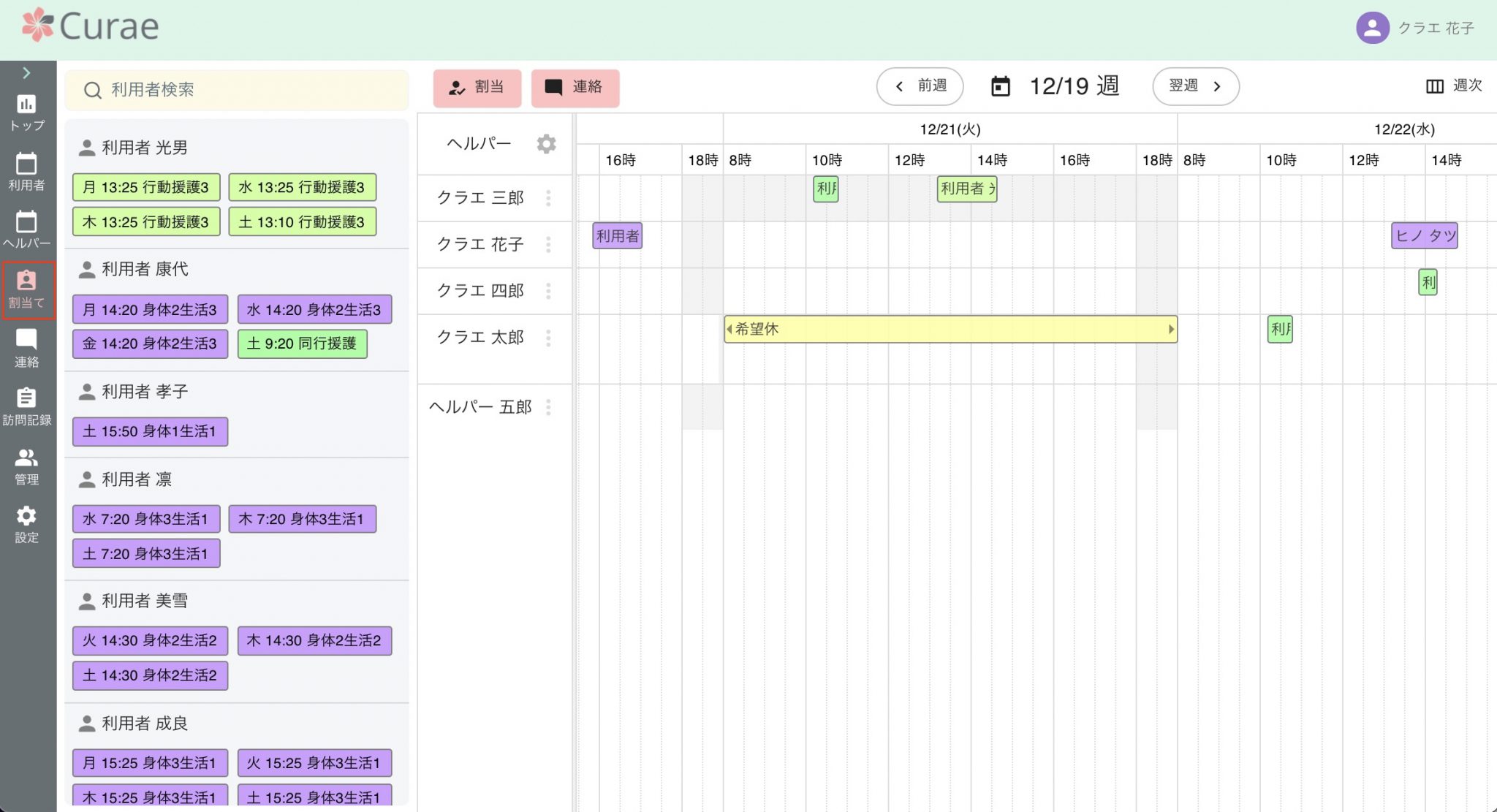This screenshot has height=812, width=1497.
Task: Open the options menu for クラエ 三郎
Action: [548, 198]
